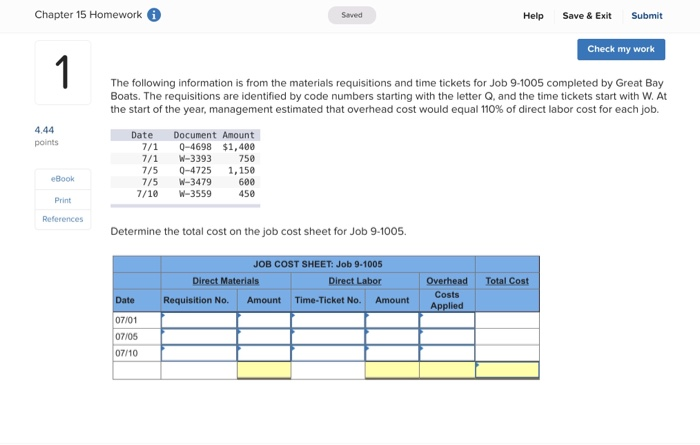Click the 4.44 points label
Image resolution: width=700 pixels, height=445 pixels.
tap(44, 130)
